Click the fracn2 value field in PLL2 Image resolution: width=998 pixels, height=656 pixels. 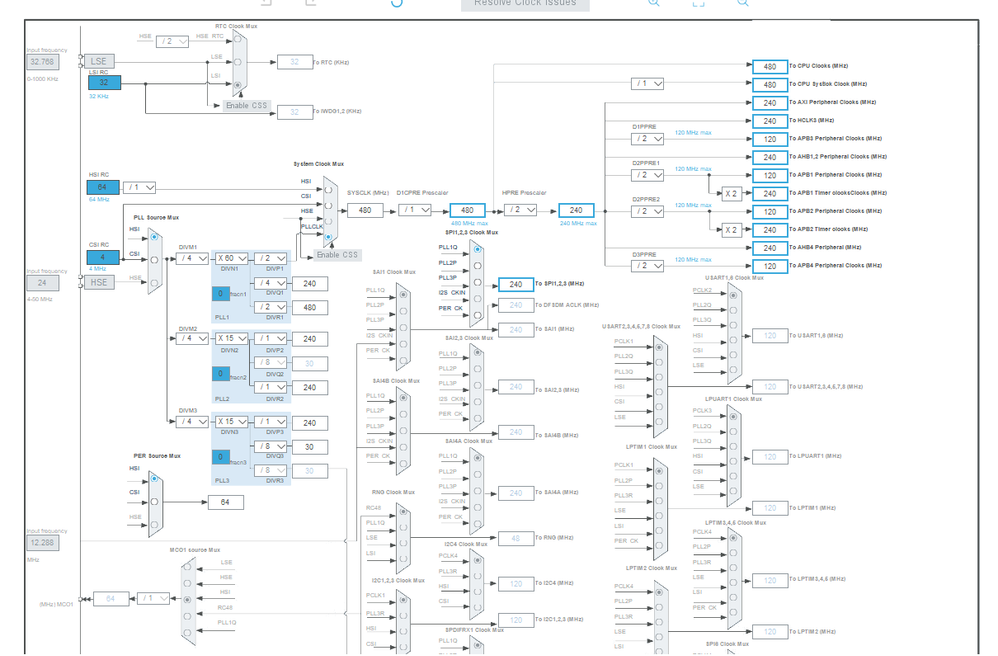(221, 373)
